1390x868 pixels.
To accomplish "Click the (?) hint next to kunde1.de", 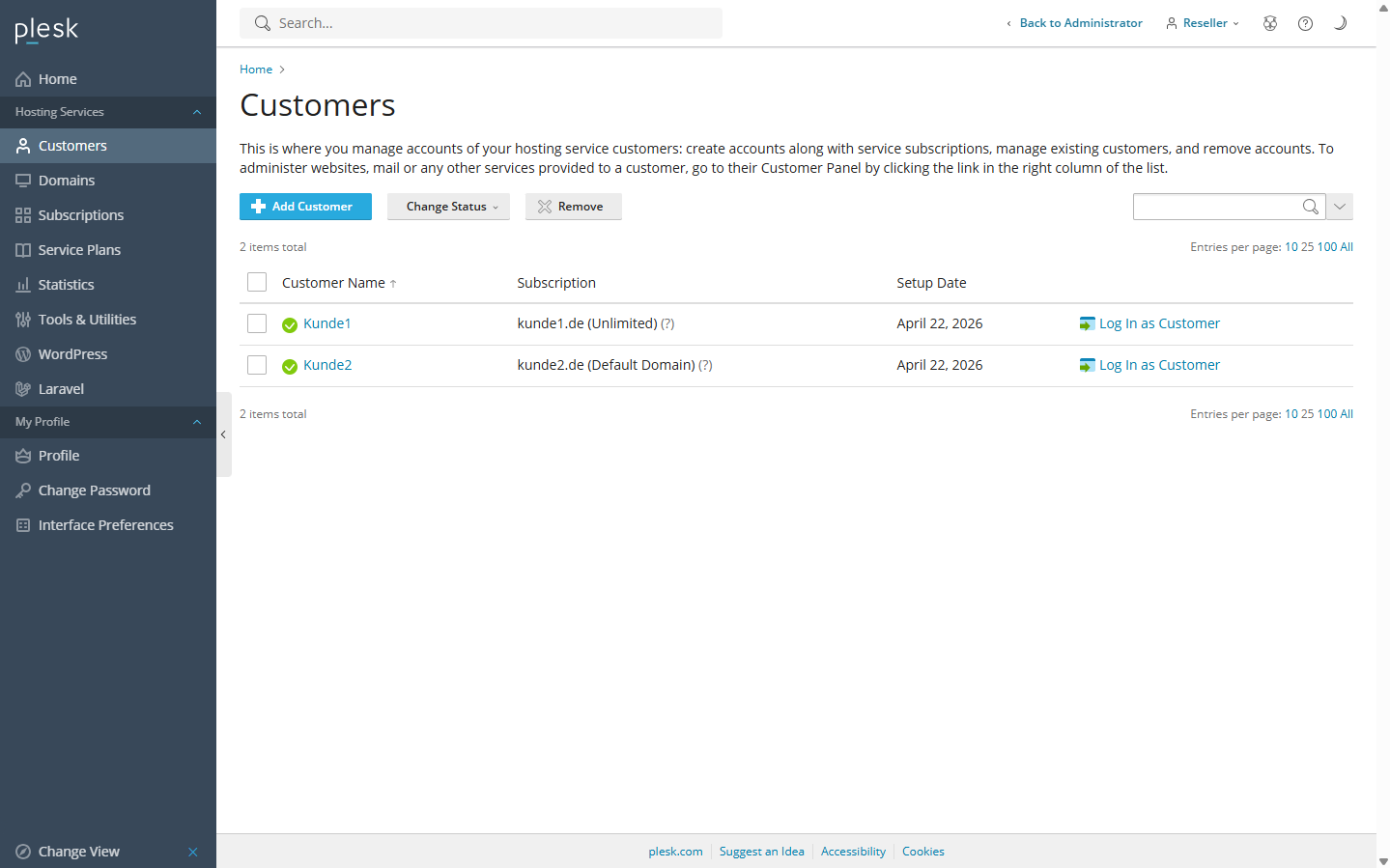I will pos(667,324).
